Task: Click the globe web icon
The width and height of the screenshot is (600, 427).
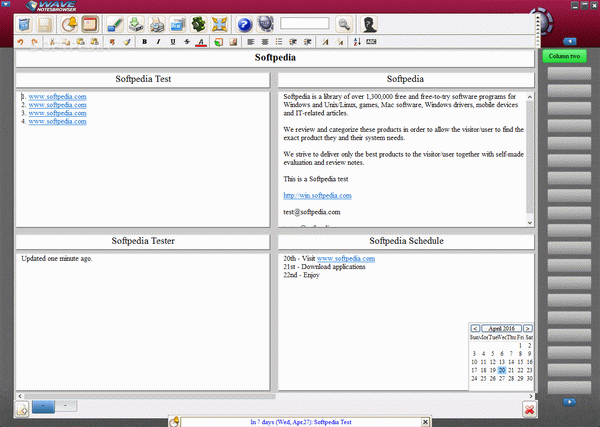Action: point(265,24)
